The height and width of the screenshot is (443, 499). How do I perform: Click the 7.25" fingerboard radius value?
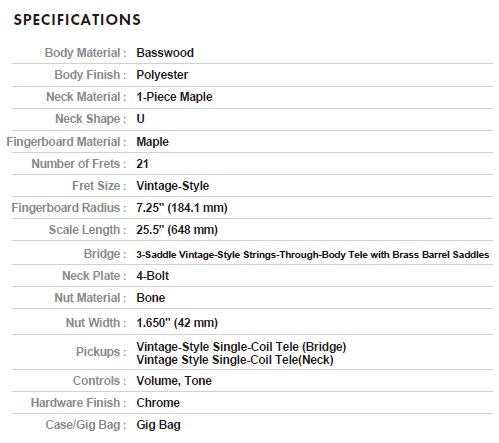[182, 208]
